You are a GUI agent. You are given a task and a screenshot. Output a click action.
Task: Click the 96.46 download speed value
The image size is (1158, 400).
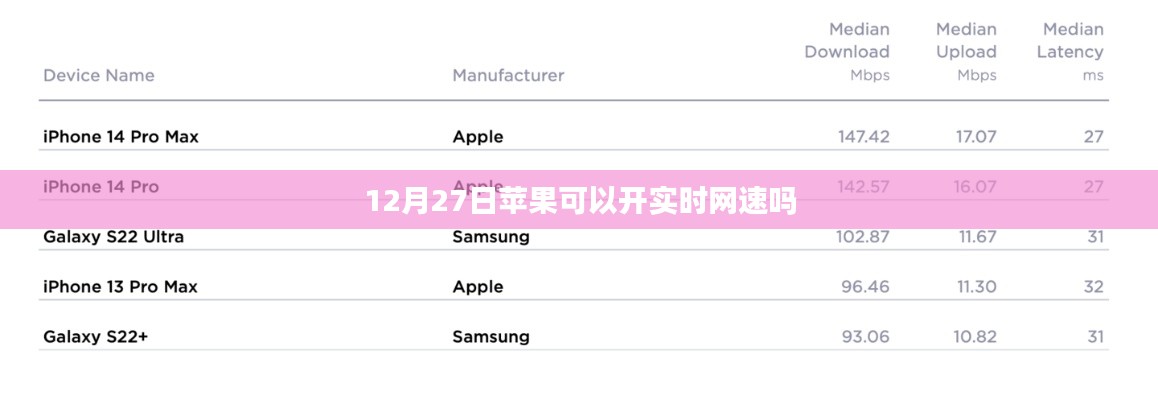865,287
